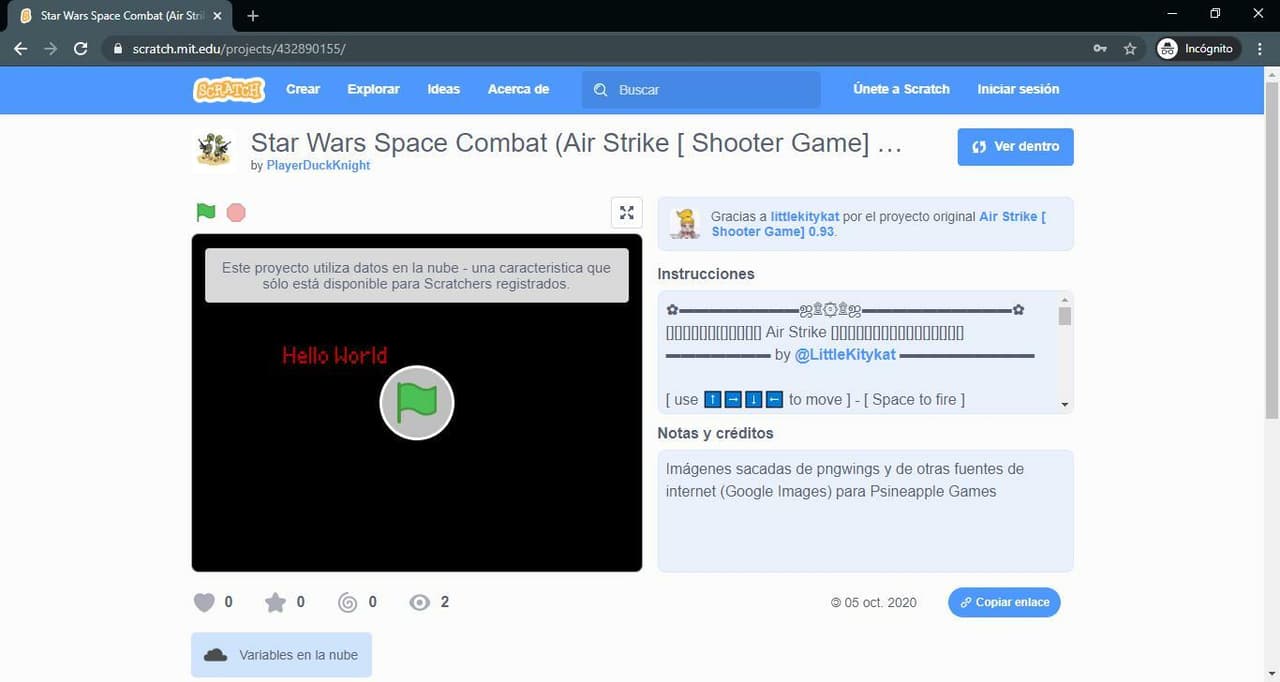Open PlayerDuckKnight author profile link
1280x682 pixels.
pos(318,166)
